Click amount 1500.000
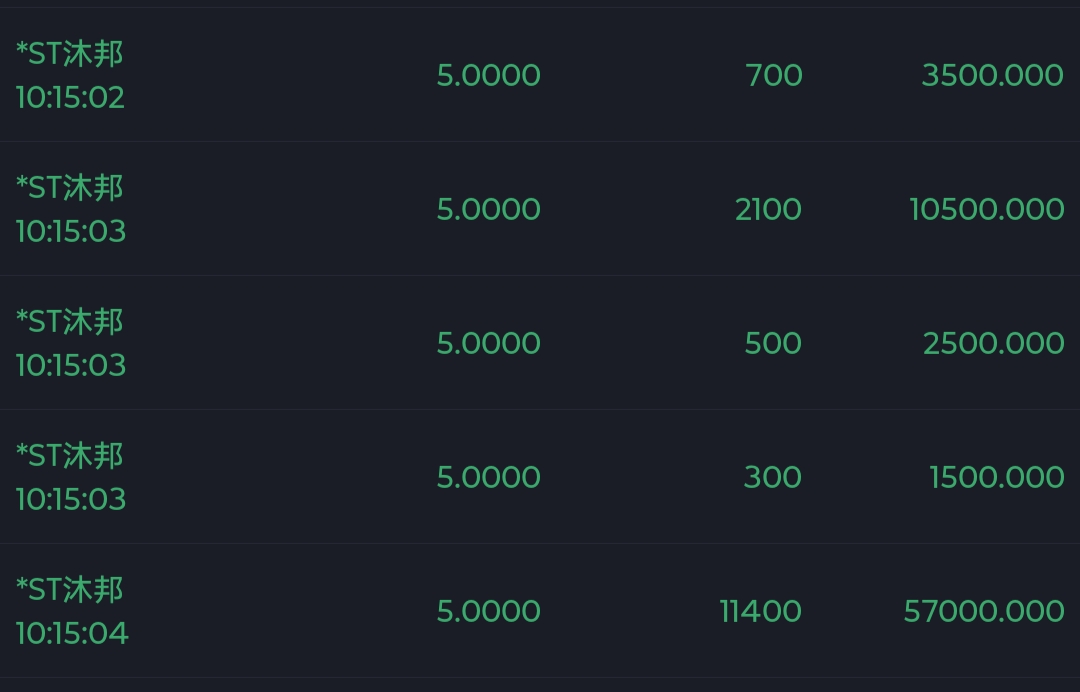 (x=997, y=477)
